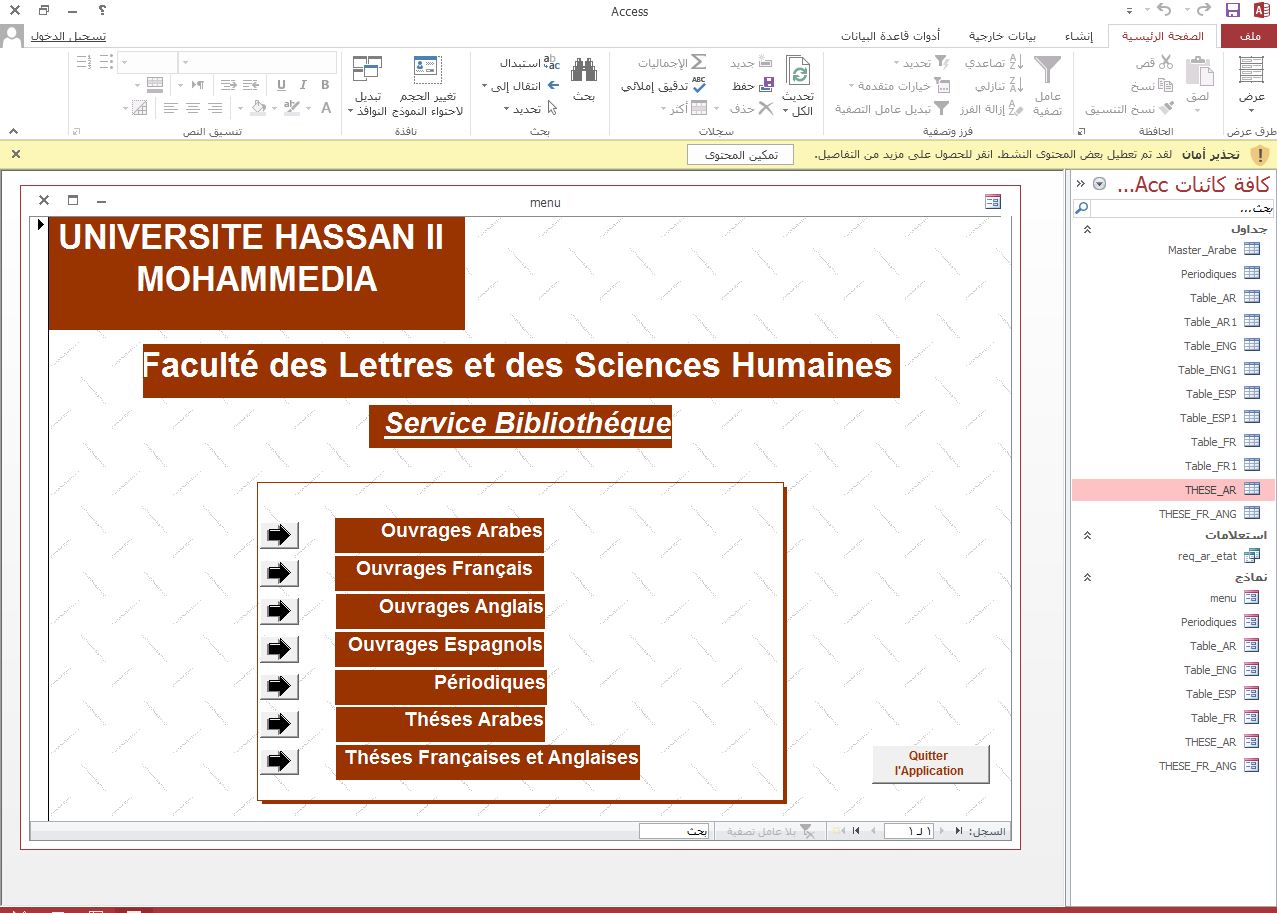Close the yellow security warning bar

[15, 154]
